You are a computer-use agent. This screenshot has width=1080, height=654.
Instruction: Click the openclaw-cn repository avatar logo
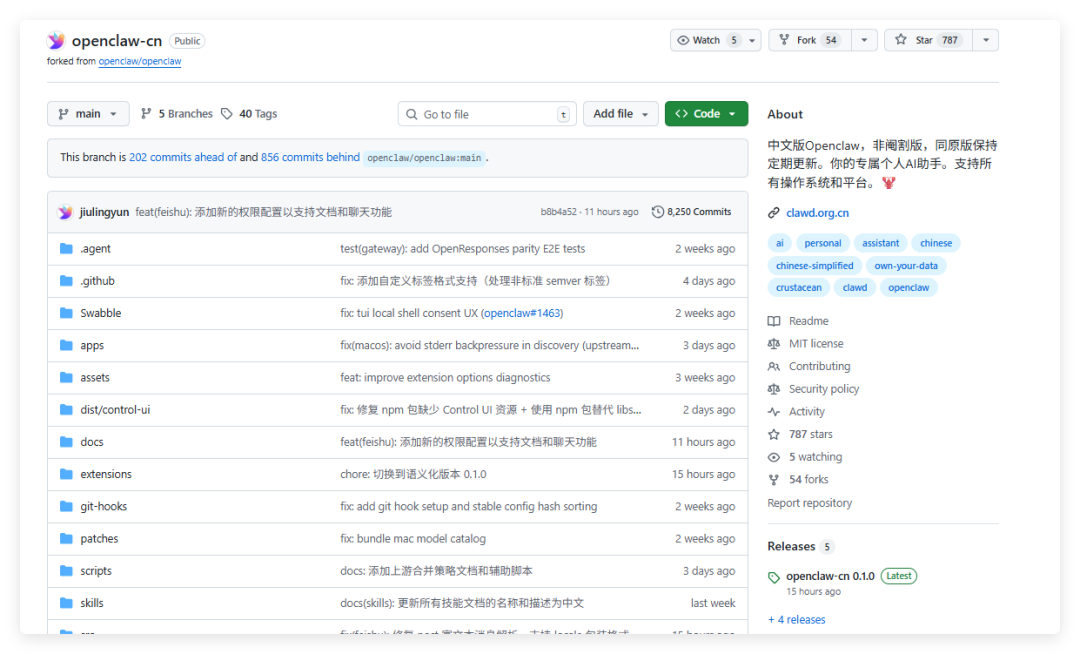[56, 41]
